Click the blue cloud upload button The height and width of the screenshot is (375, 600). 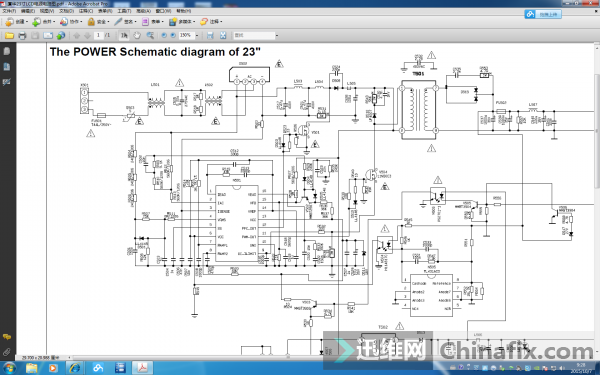[543, 14]
